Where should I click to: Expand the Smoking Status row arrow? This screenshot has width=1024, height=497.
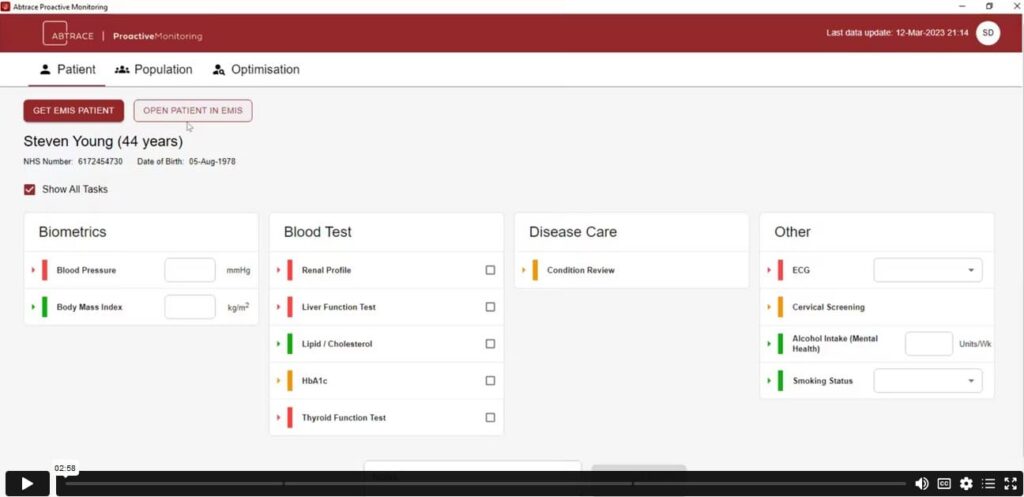click(x=769, y=381)
